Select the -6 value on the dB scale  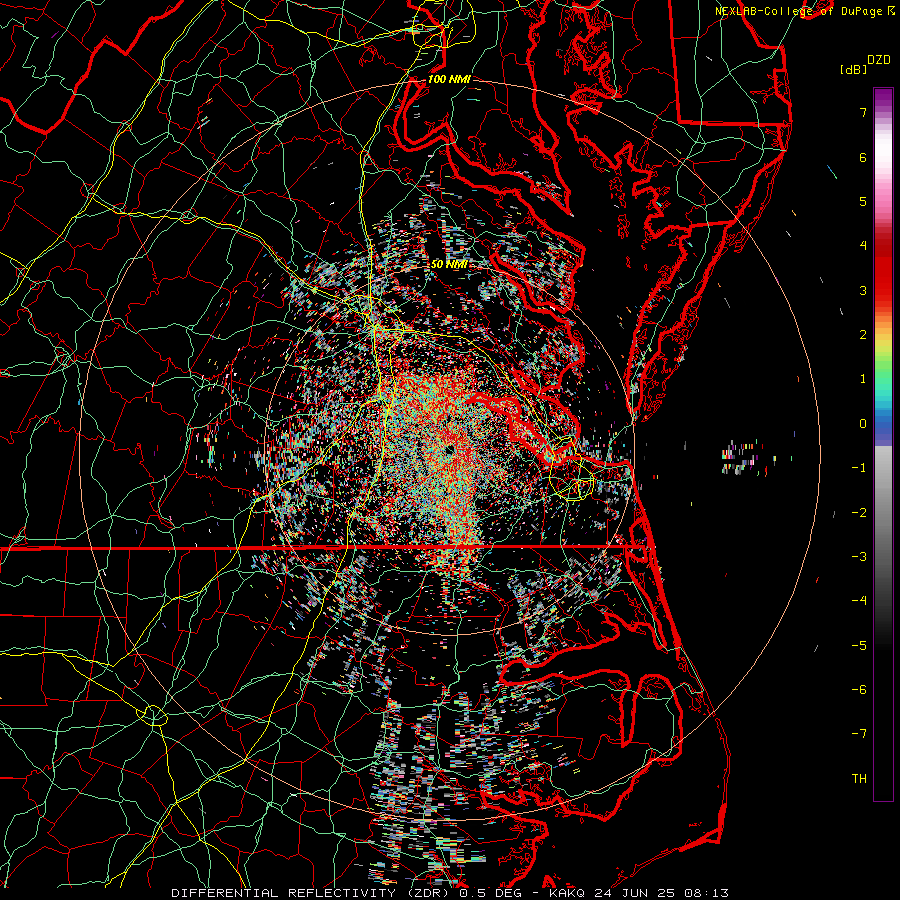click(x=859, y=690)
